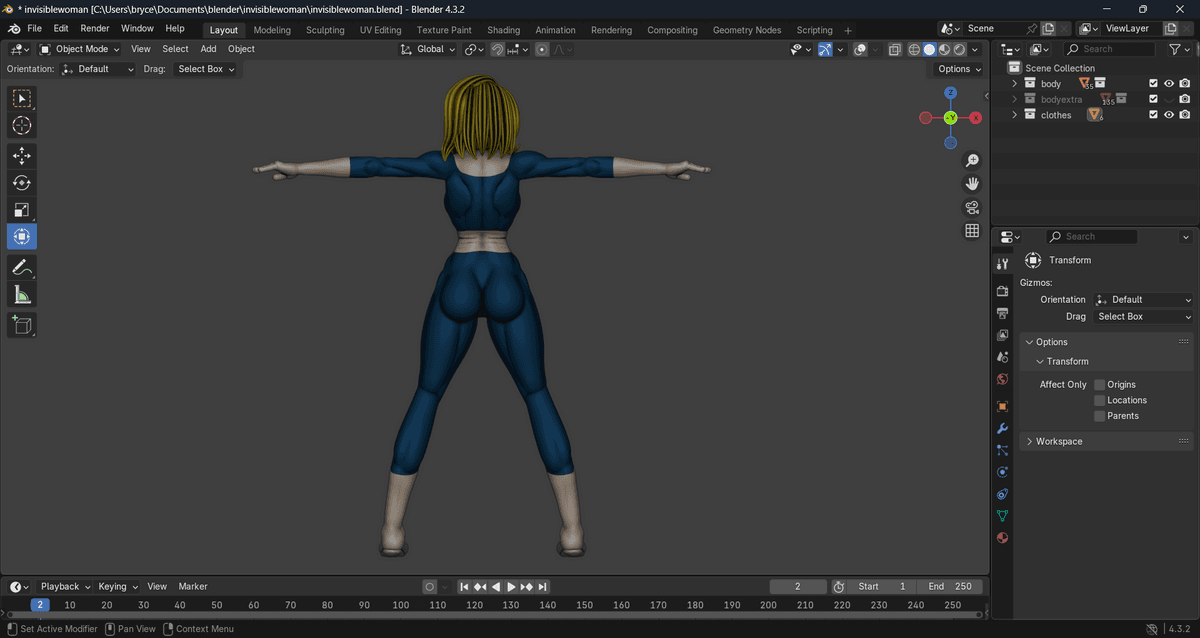
Task: Toggle camera view in viewport
Action: point(971,207)
